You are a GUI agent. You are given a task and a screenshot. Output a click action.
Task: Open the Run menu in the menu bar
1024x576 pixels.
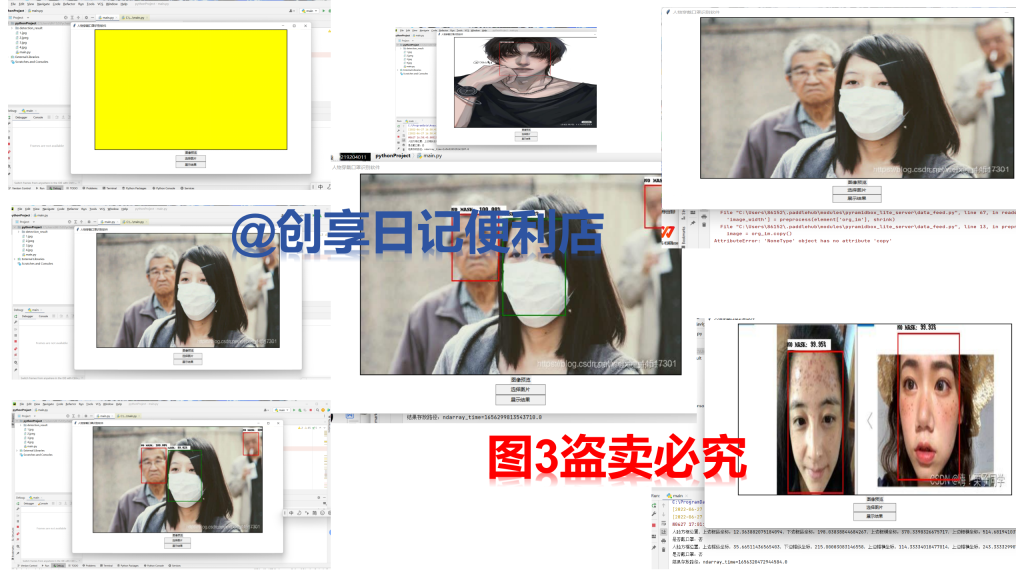pos(81,4)
